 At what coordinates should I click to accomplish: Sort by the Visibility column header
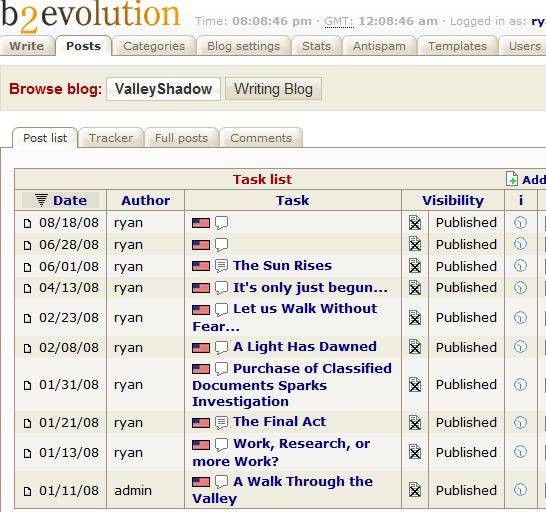point(453,200)
